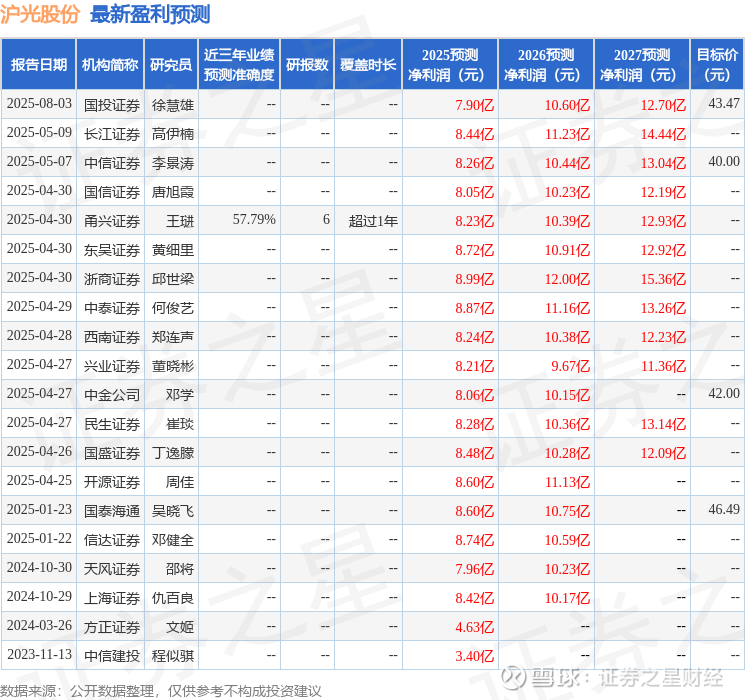This screenshot has width=745, height=700.
Task: Click the 2023-11-13 report date
Action: (39, 654)
